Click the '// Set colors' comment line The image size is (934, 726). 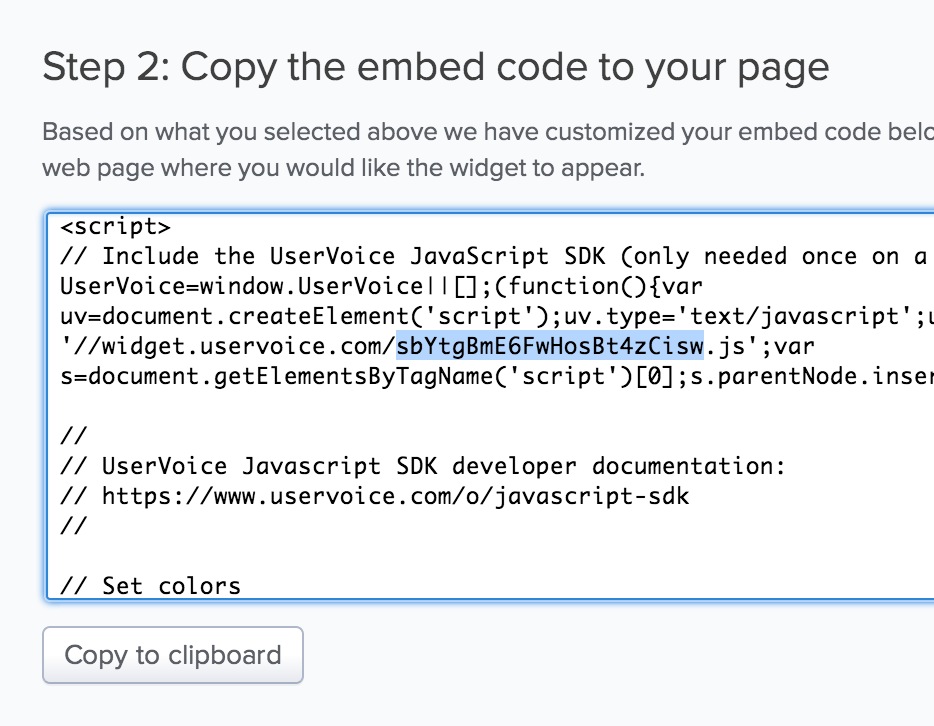pyautogui.click(x=150, y=585)
